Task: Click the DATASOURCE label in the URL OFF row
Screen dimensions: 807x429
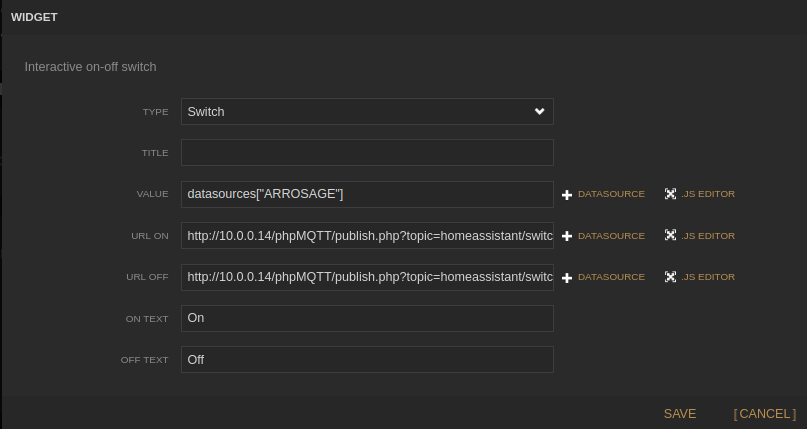Action: (x=611, y=277)
